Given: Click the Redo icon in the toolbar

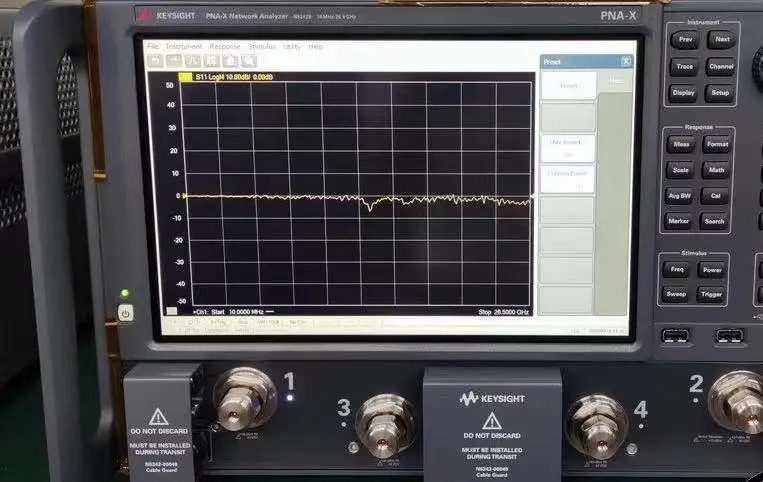Looking at the screenshot, I should (174, 61).
